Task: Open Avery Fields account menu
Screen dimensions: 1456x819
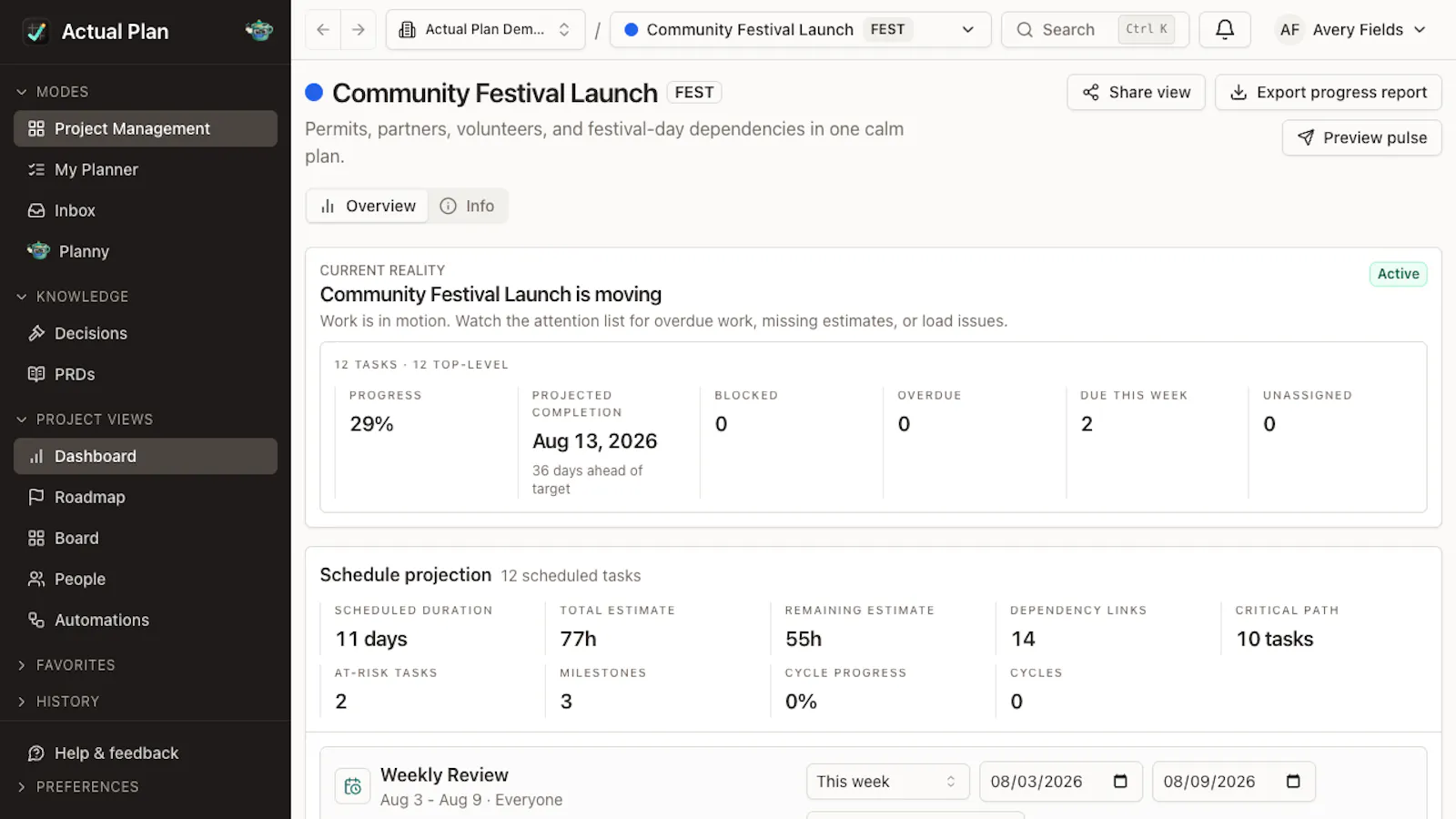Action: [1352, 29]
